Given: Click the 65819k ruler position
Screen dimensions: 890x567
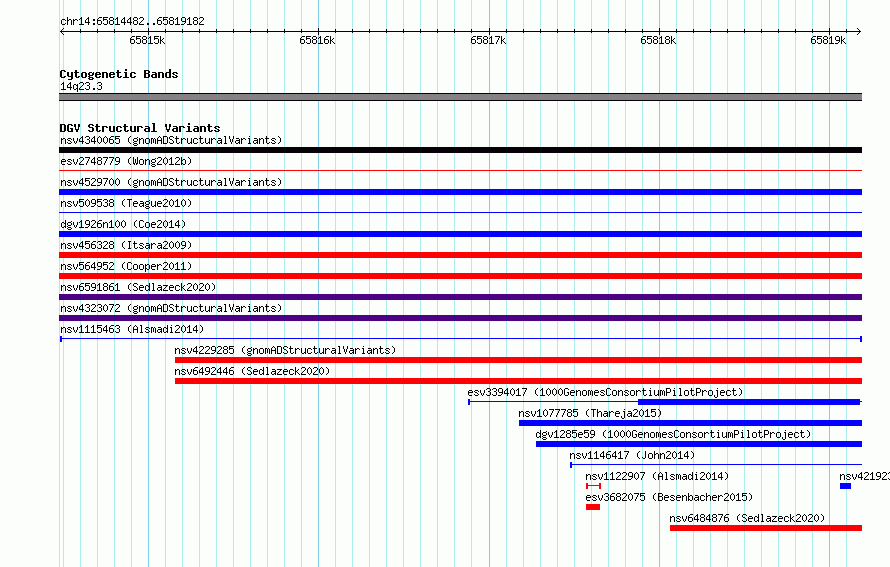Looking at the screenshot, I should tap(828, 40).
